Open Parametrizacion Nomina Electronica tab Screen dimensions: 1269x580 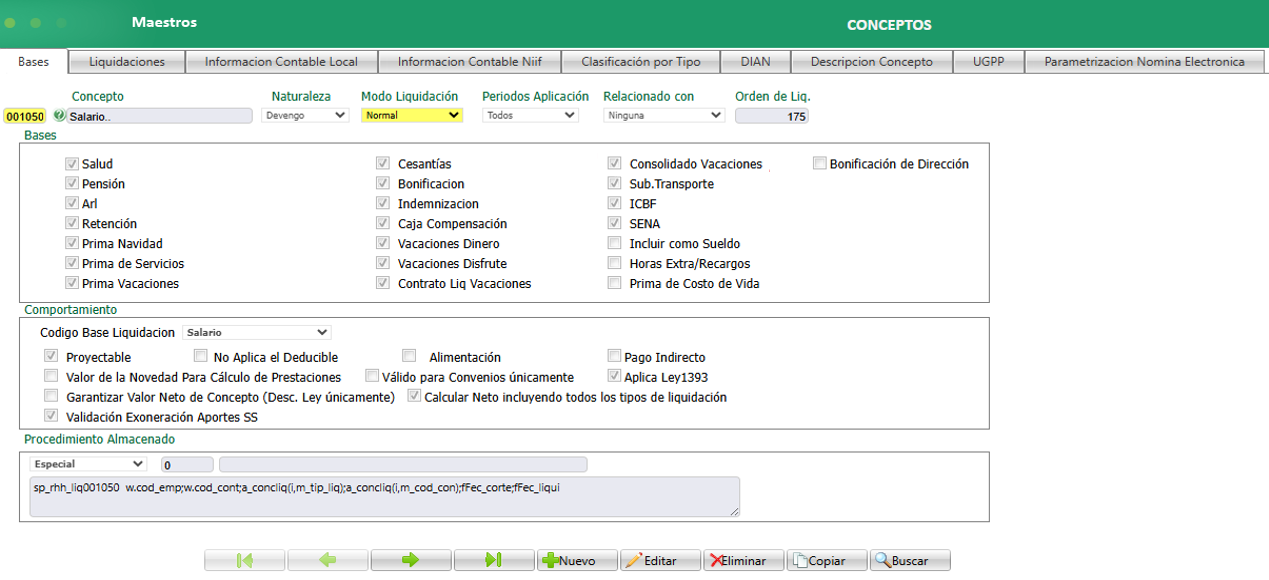click(1144, 62)
